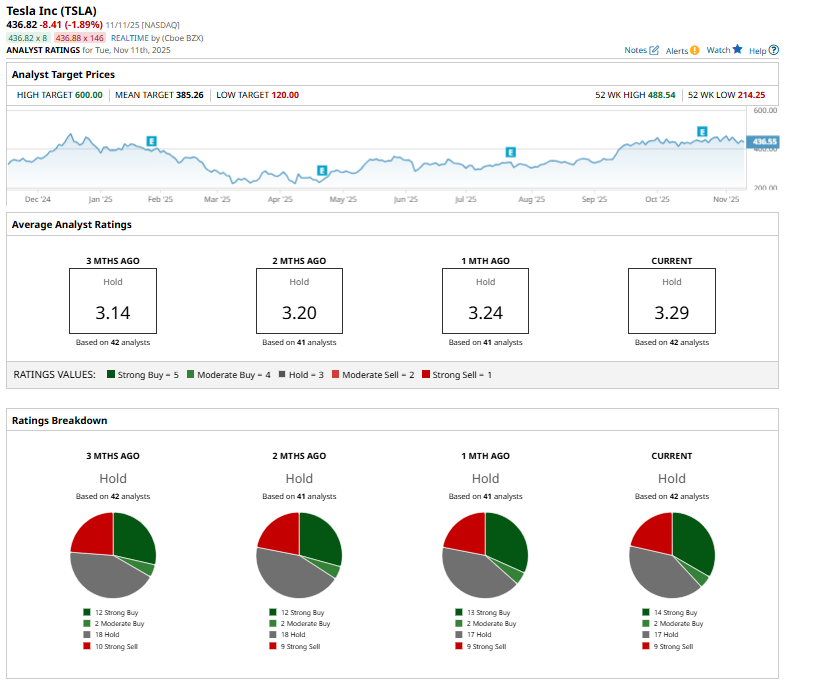
Task: Open the Help question mark icon
Action: (x=773, y=50)
